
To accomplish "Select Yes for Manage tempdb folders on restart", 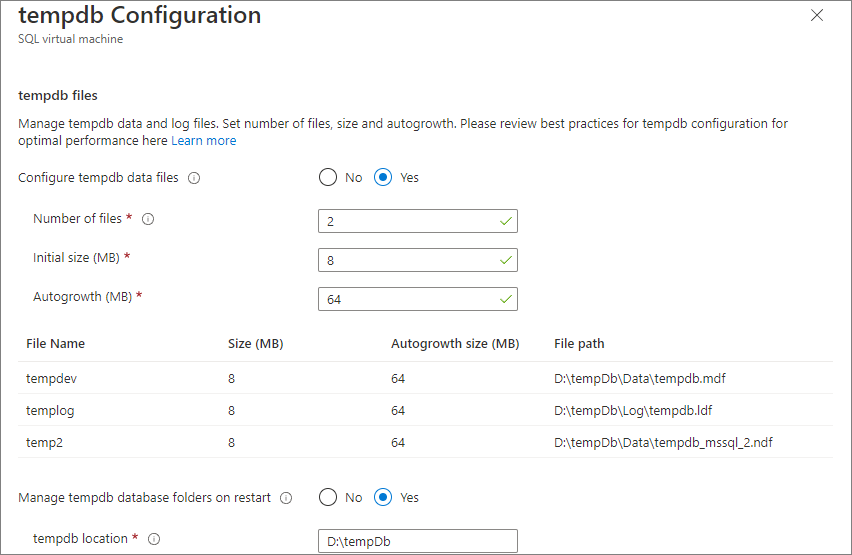I will coord(383,498).
